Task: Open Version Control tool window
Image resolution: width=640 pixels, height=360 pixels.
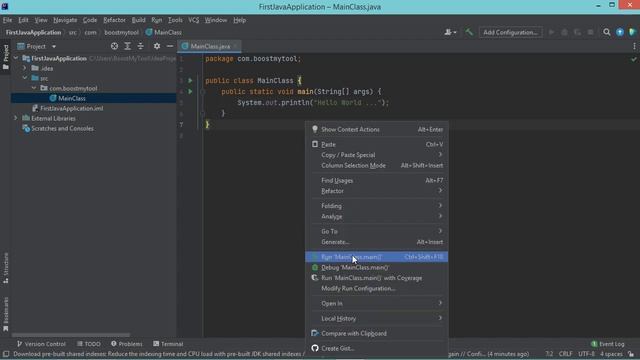Action: click(x=41, y=344)
